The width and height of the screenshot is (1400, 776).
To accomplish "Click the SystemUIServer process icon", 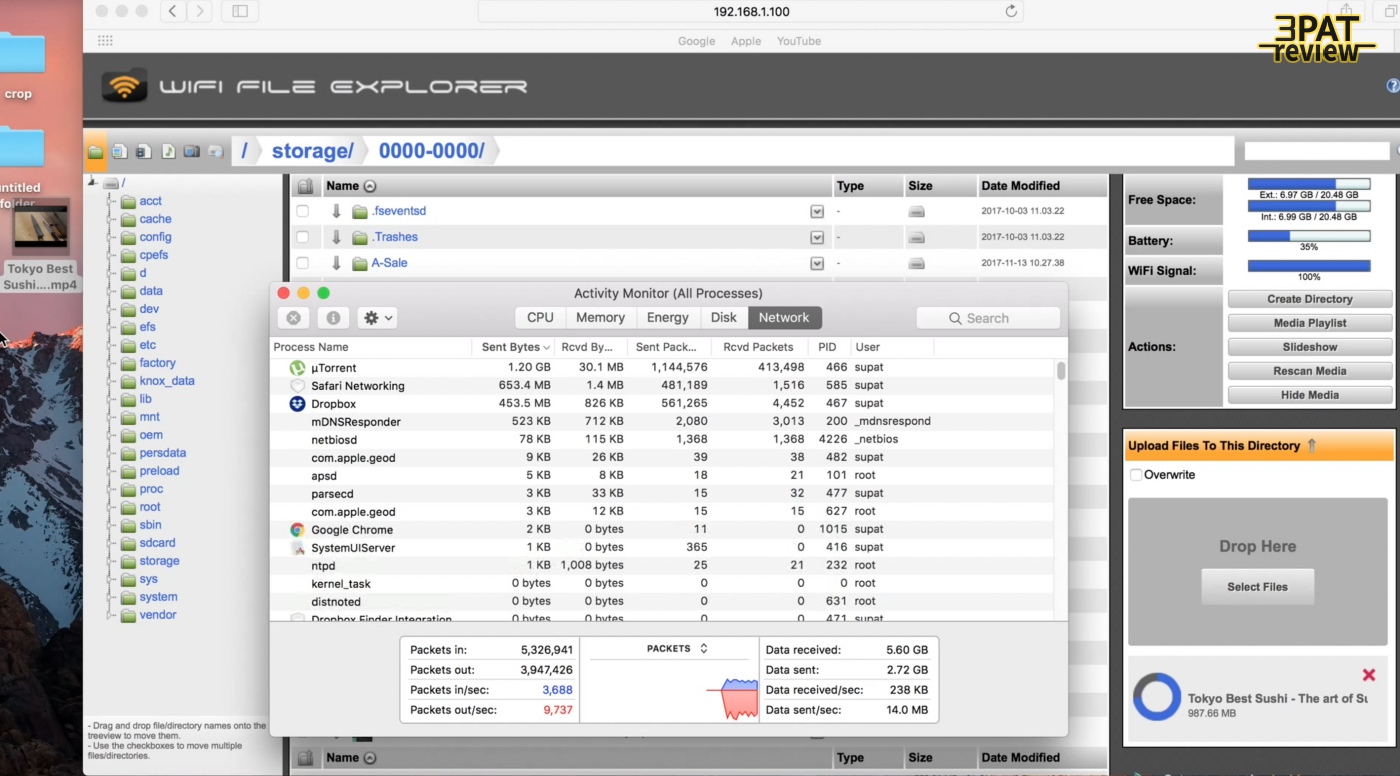I will pyautogui.click(x=297, y=548).
